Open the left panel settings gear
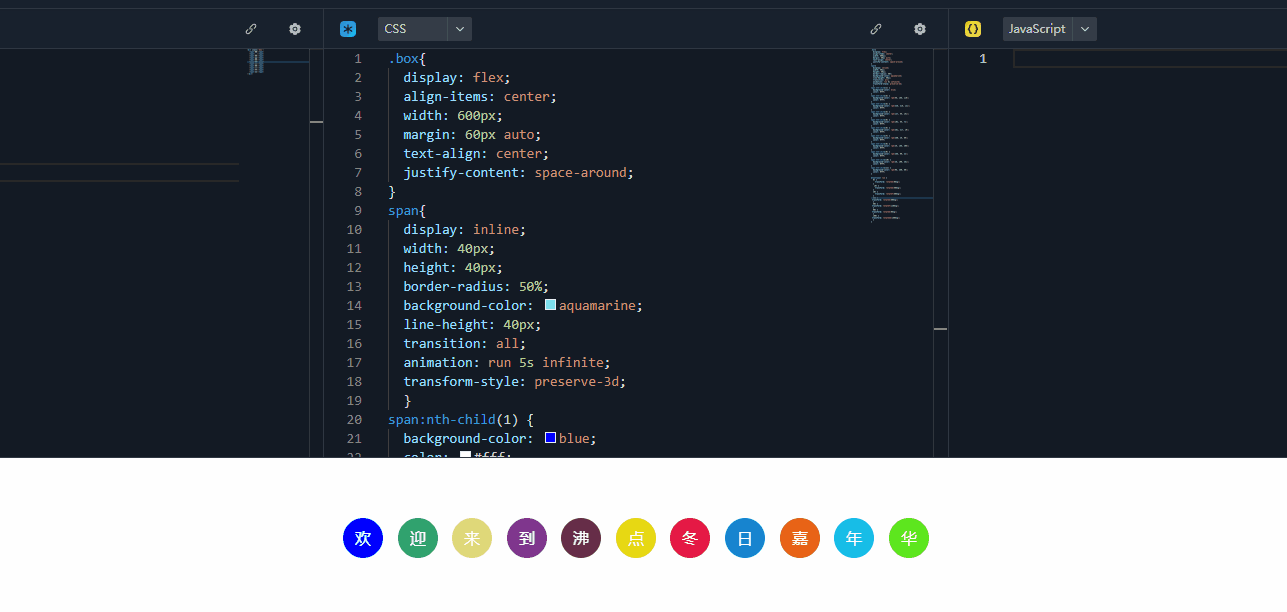1287x612 pixels. point(295,29)
